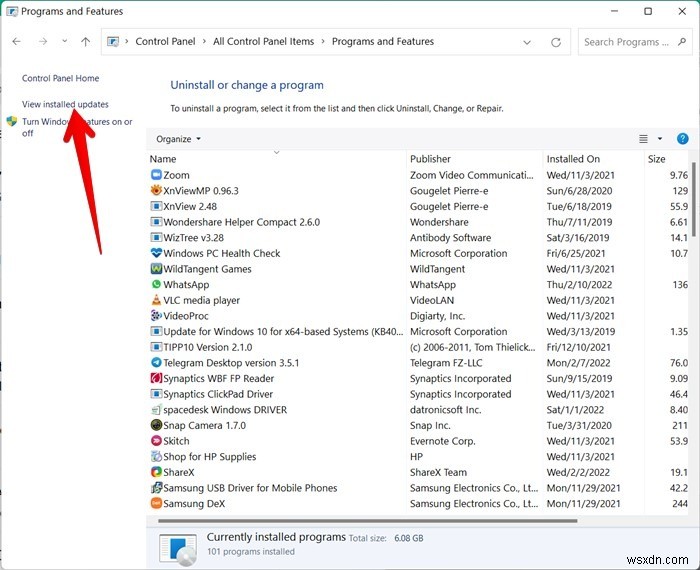The width and height of the screenshot is (700, 570).
Task: Open the Name column filter dropdown
Action: coord(276,153)
